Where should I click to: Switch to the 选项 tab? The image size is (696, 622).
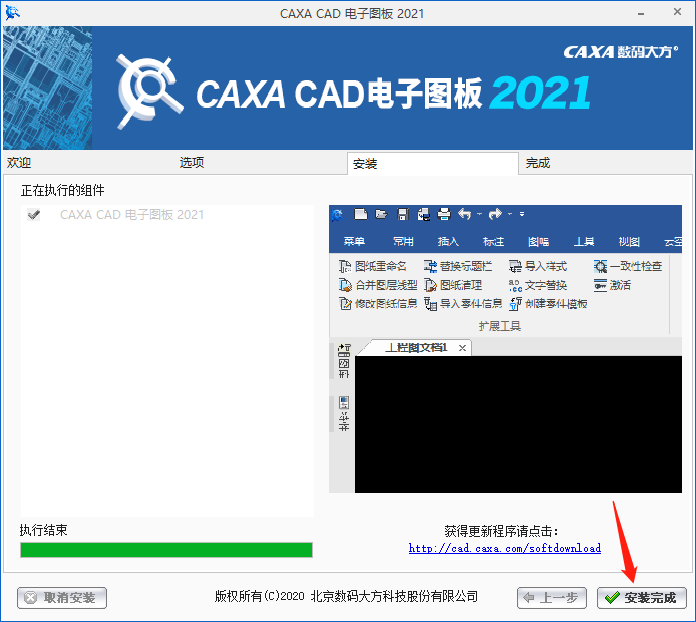coord(192,162)
